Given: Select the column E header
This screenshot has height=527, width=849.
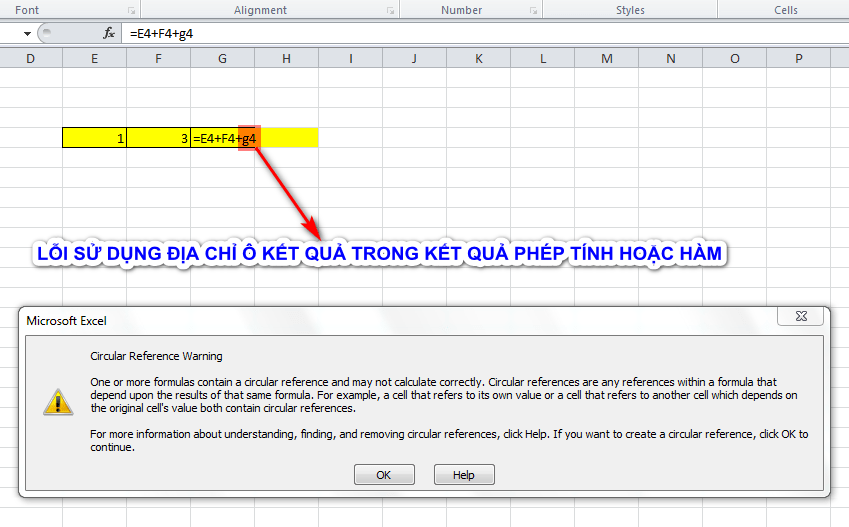Looking at the screenshot, I should pyautogui.click(x=94, y=59).
